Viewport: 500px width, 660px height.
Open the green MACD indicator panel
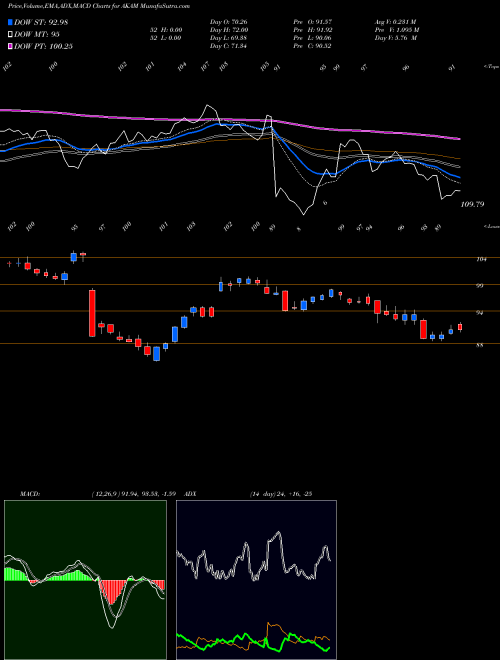[x=85, y=580]
